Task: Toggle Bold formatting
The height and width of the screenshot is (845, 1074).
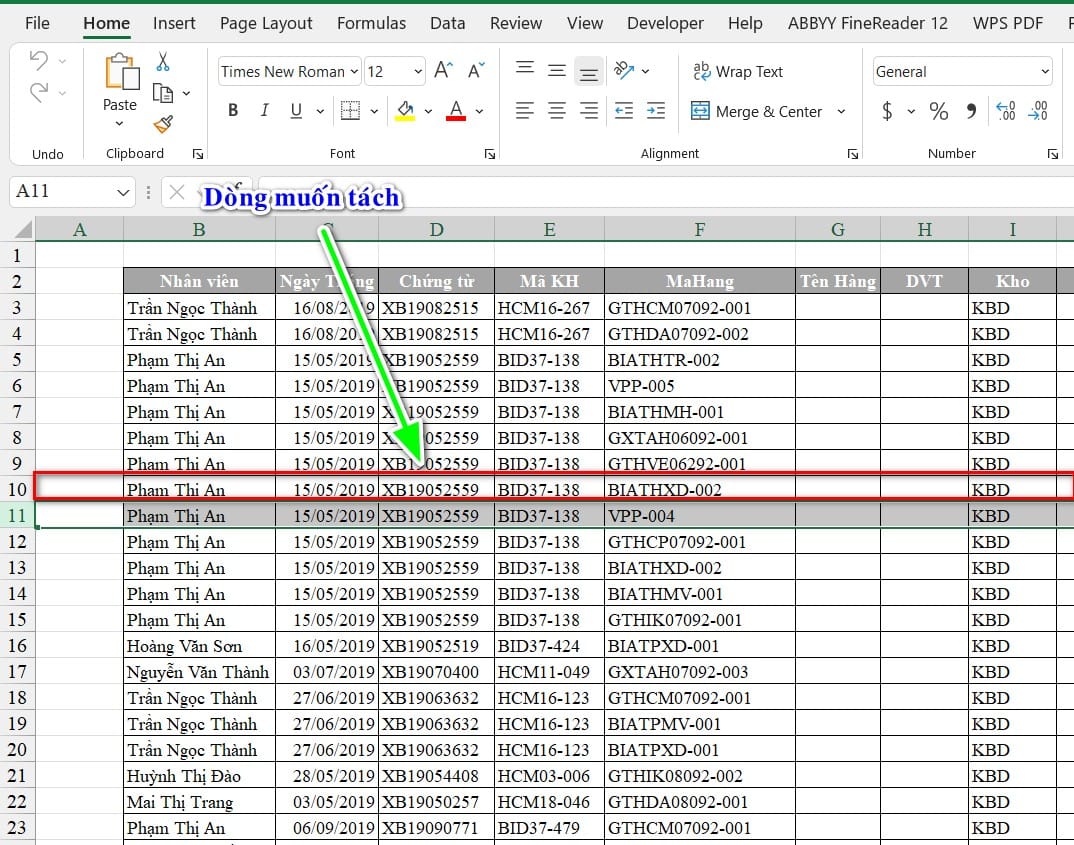Action: click(x=233, y=110)
